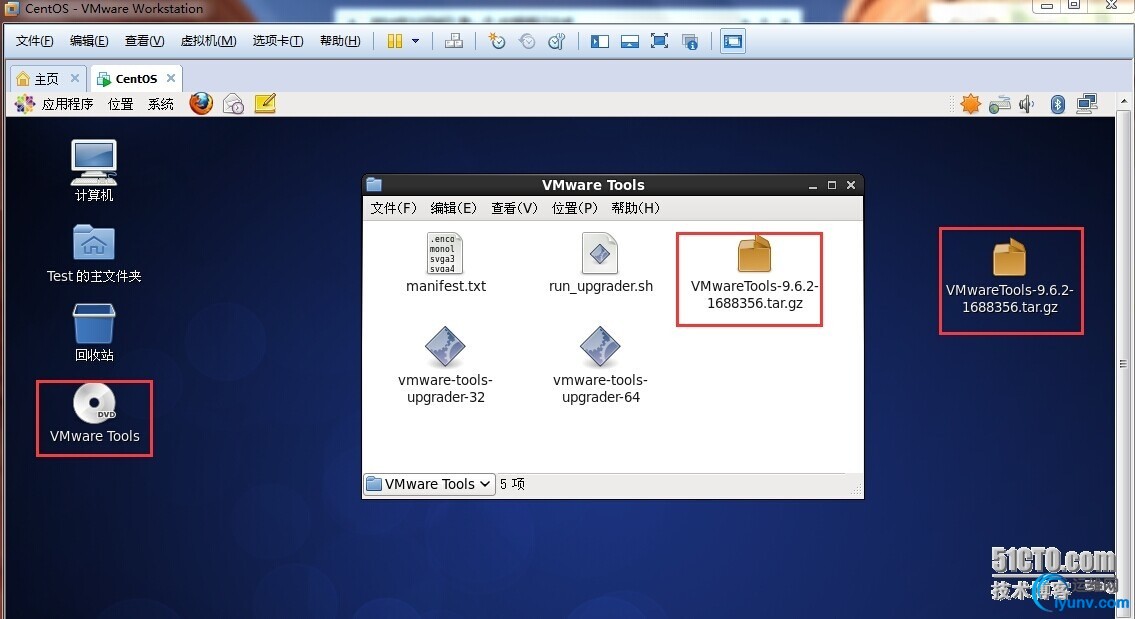
Task: Open 文件(F) menu in the VMware Tools window
Action: click(x=394, y=209)
